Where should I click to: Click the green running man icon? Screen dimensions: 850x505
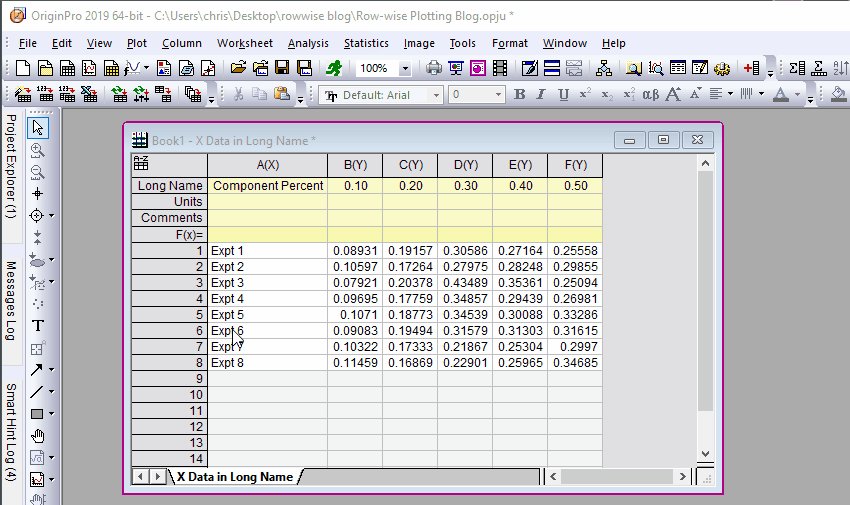click(x=334, y=68)
